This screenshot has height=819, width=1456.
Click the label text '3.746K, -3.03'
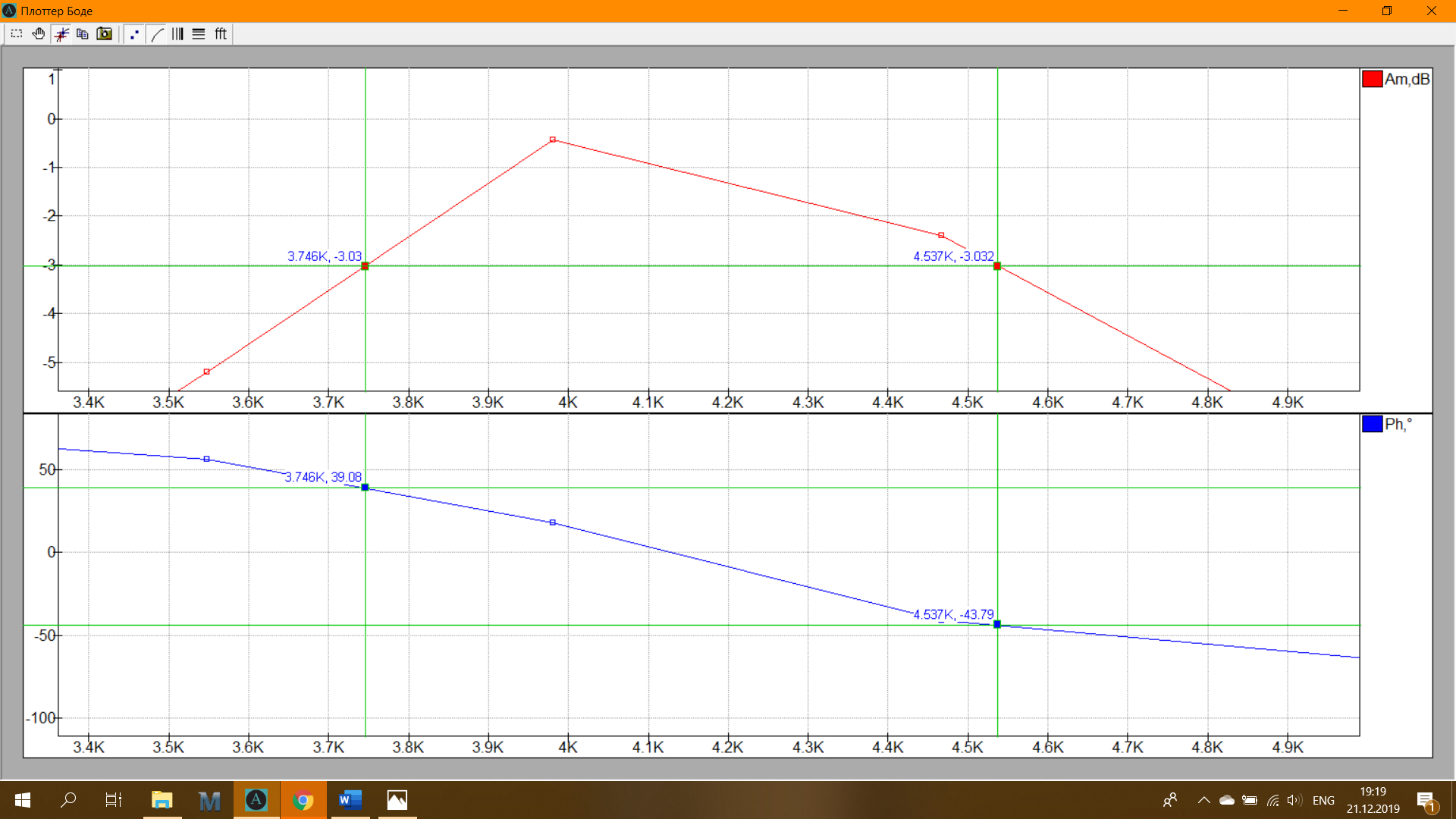pyautogui.click(x=325, y=256)
